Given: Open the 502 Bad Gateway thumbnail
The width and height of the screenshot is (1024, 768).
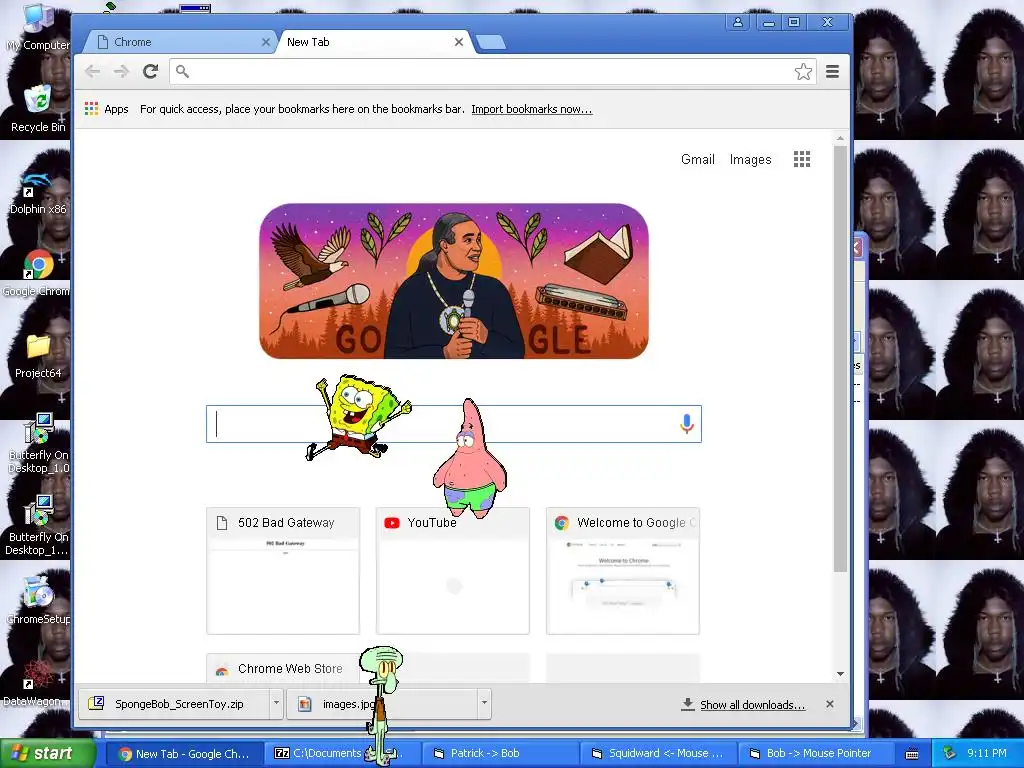Looking at the screenshot, I should click(283, 571).
